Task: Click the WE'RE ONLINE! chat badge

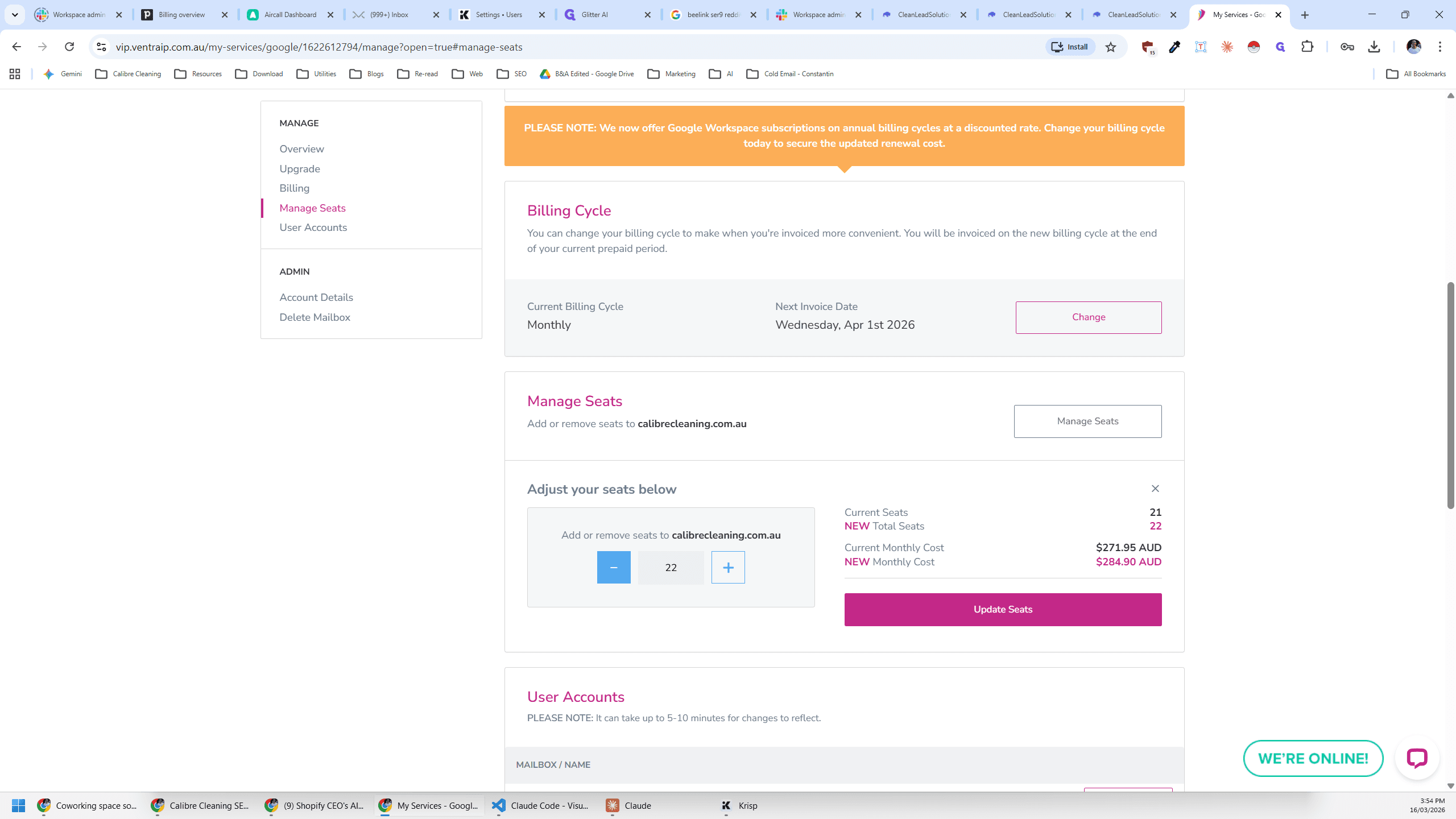Action: click(1313, 758)
